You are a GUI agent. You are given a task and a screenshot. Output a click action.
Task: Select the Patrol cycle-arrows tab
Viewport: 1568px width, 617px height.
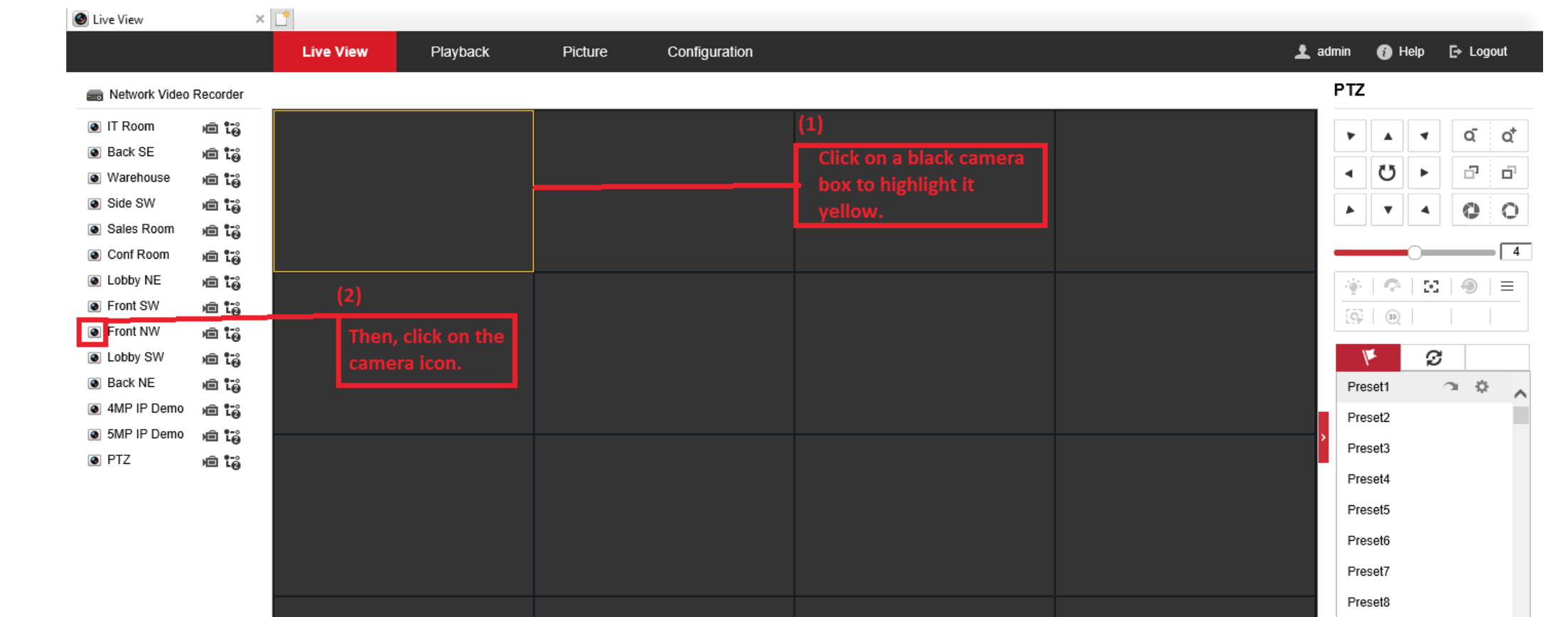[x=1433, y=357]
